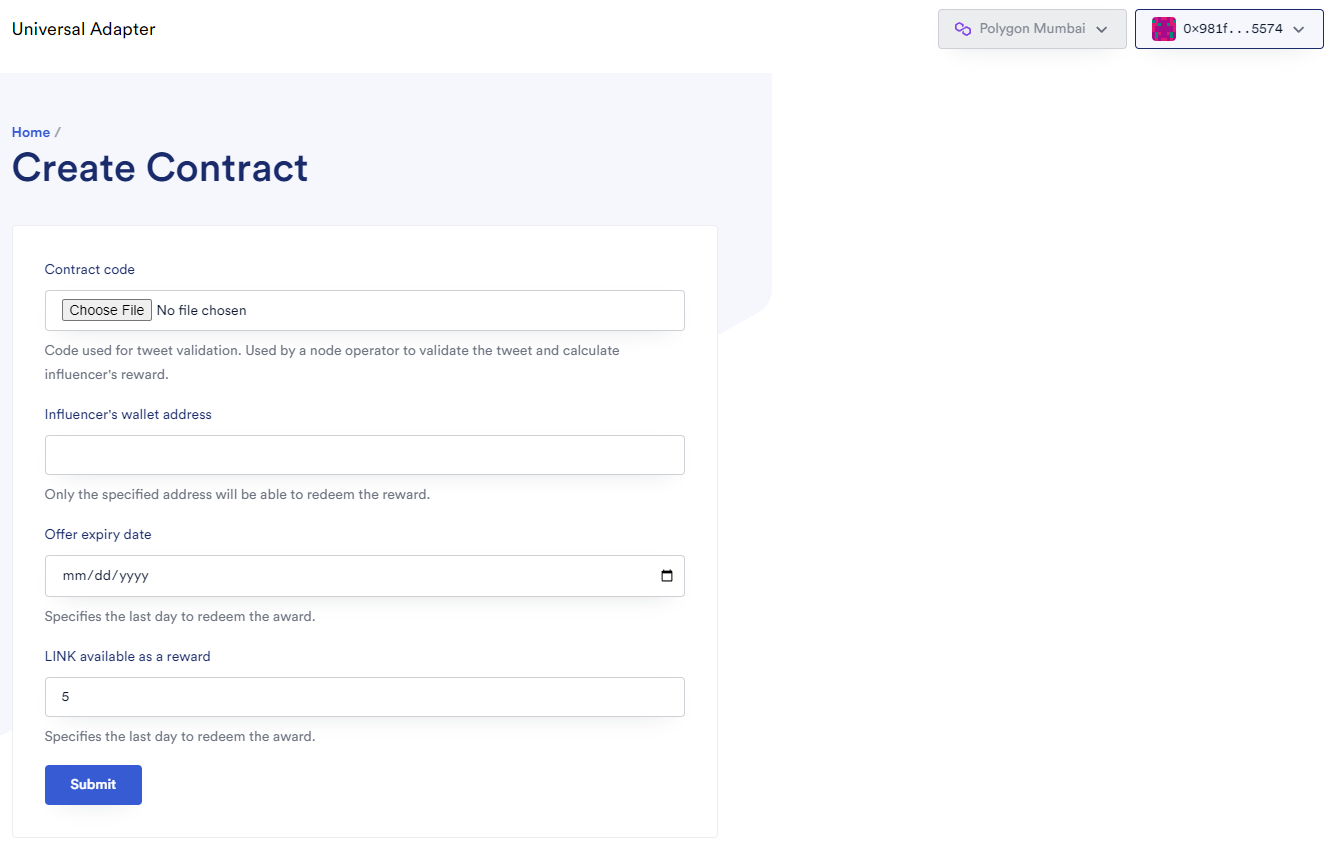Image resolution: width=1330 pixels, height=851 pixels.
Task: Select the day (dd) part of expiry date
Action: [104, 576]
